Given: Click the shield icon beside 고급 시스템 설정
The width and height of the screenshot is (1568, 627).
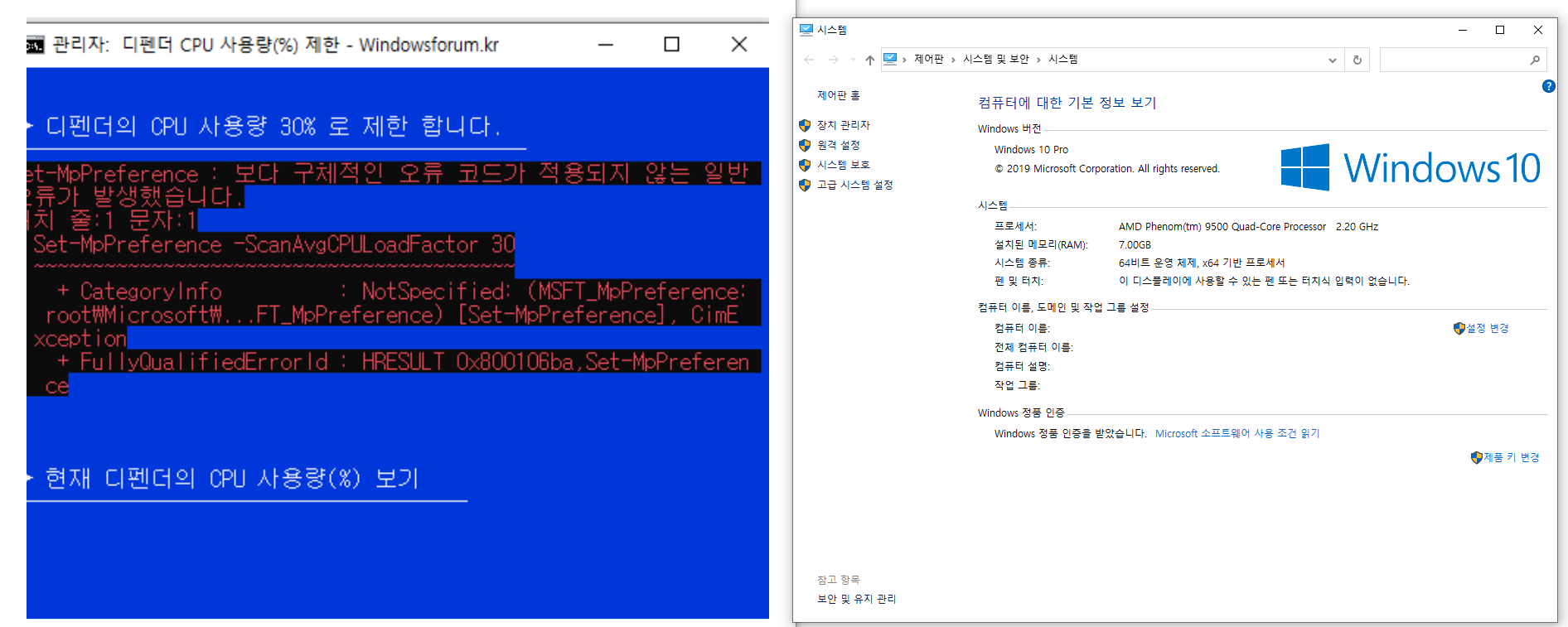Looking at the screenshot, I should tap(804, 185).
